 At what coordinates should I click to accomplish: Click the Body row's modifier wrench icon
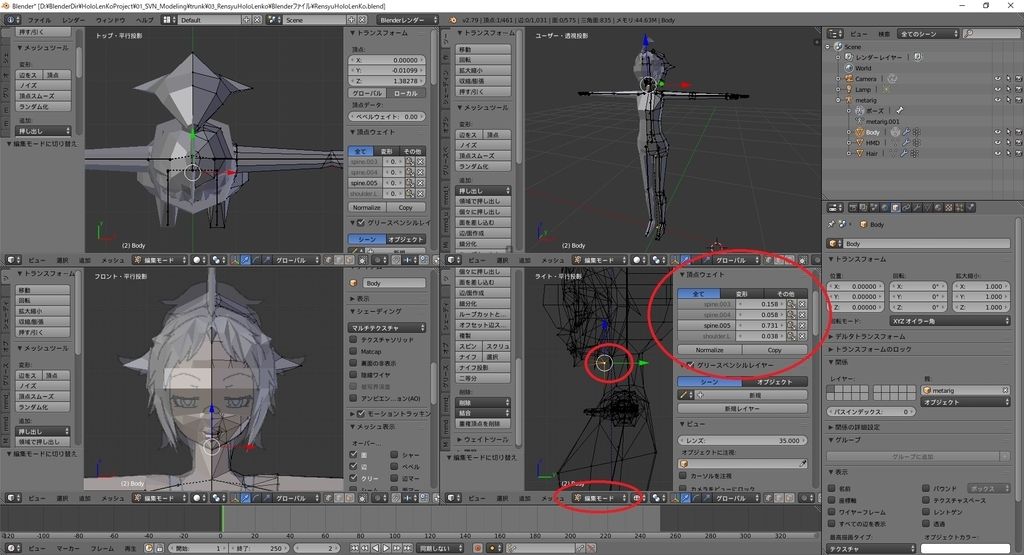tap(906, 133)
